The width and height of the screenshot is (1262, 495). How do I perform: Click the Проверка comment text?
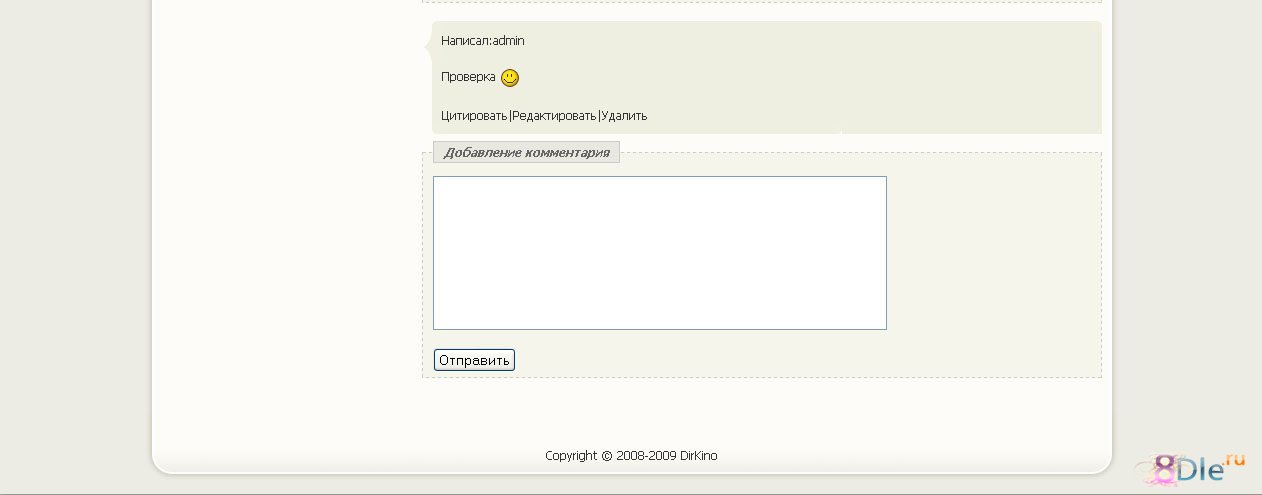(x=468, y=77)
